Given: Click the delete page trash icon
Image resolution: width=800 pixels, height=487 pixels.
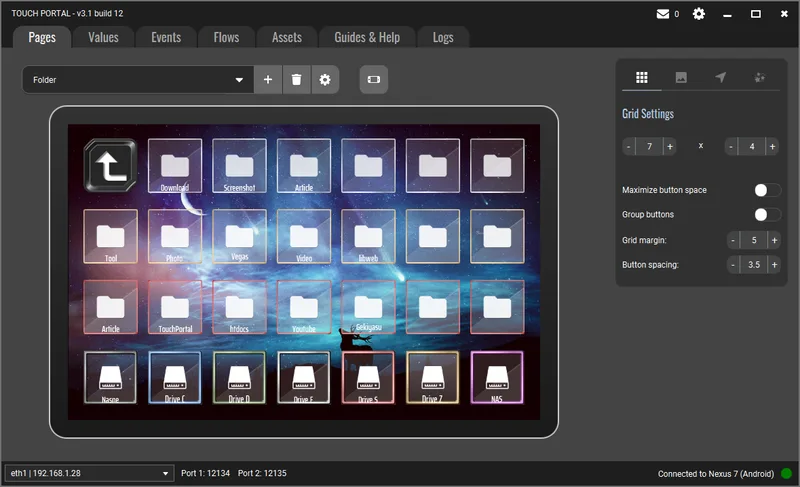Looking at the screenshot, I should click(296, 80).
